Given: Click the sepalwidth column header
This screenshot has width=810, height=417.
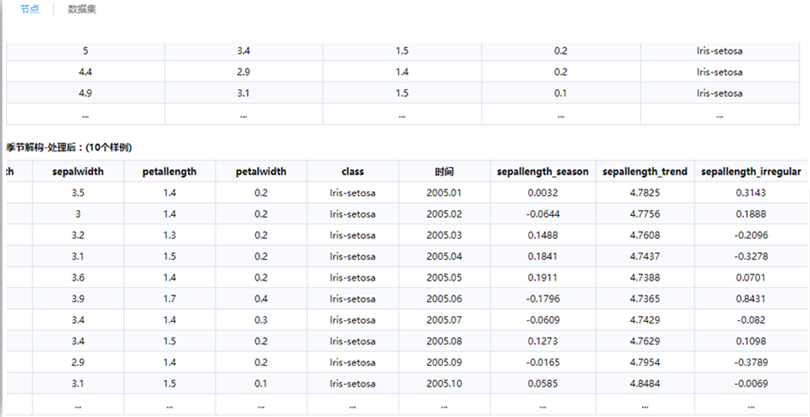Looking at the screenshot, I should click(79, 171).
